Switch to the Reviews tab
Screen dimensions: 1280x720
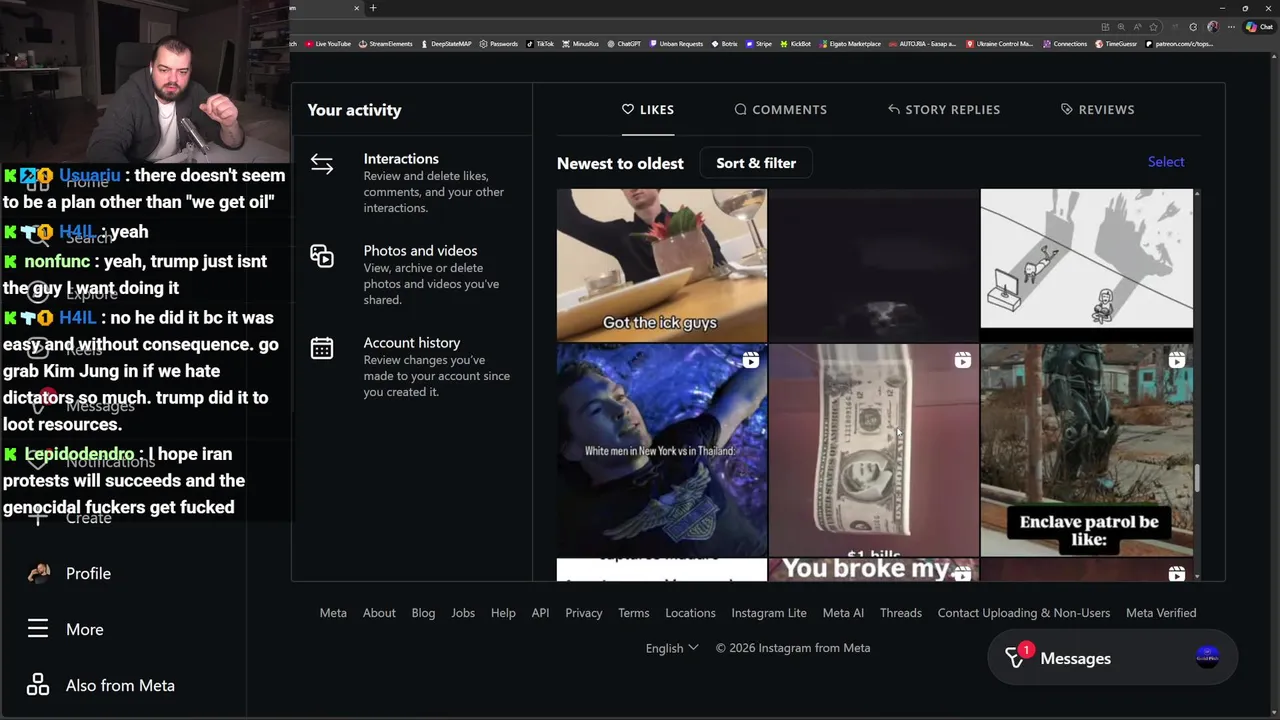coord(1097,110)
